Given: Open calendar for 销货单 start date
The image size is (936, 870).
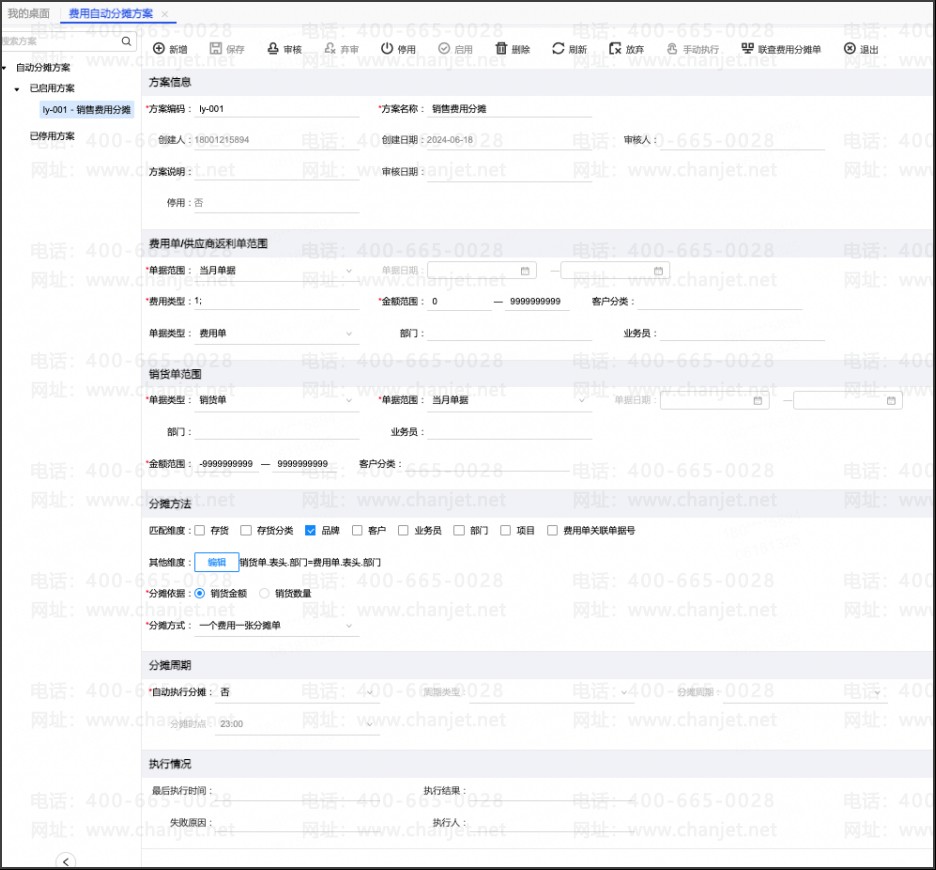Looking at the screenshot, I should [758, 401].
